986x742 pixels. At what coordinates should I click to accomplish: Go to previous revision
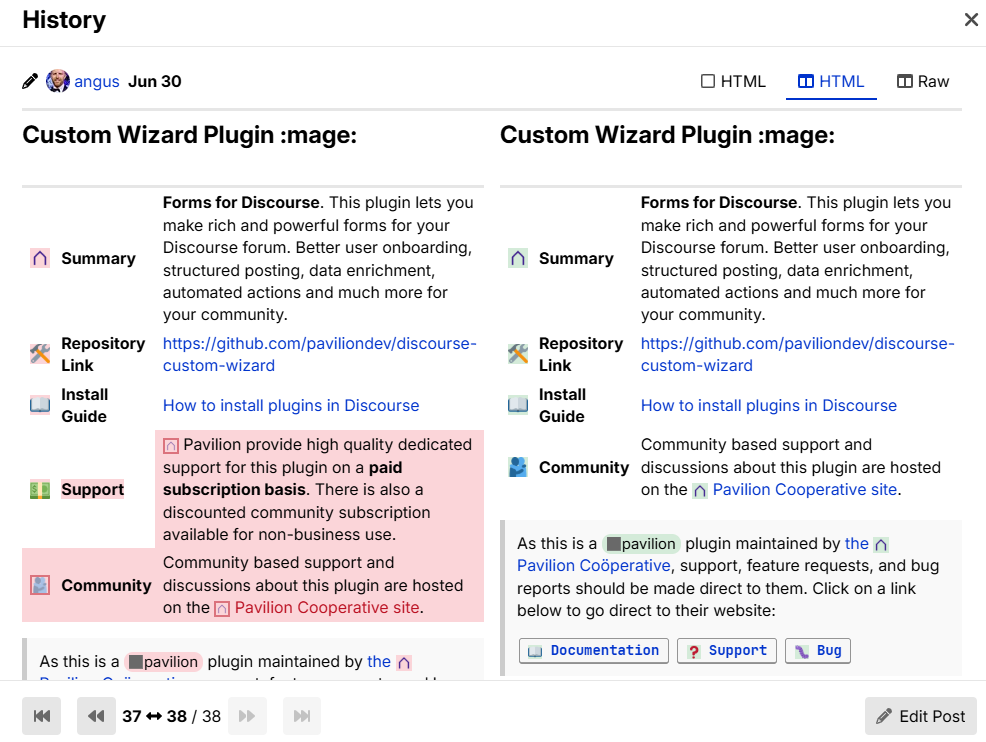96,716
